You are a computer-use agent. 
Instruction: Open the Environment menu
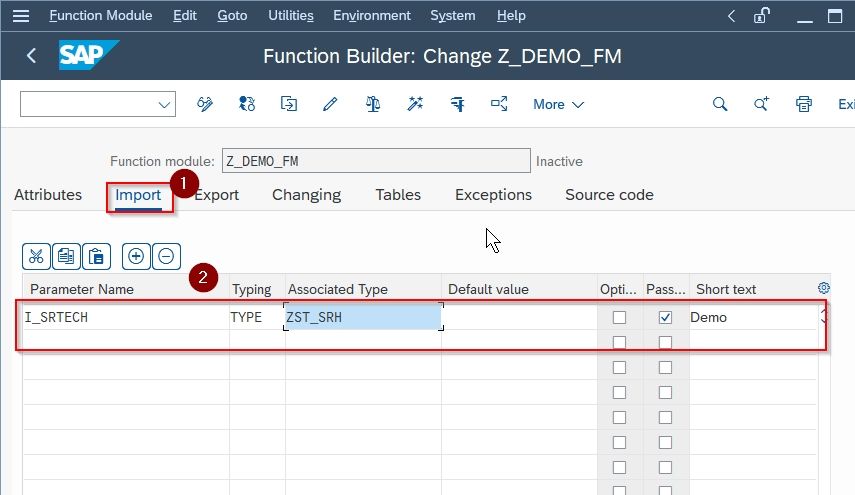(372, 16)
